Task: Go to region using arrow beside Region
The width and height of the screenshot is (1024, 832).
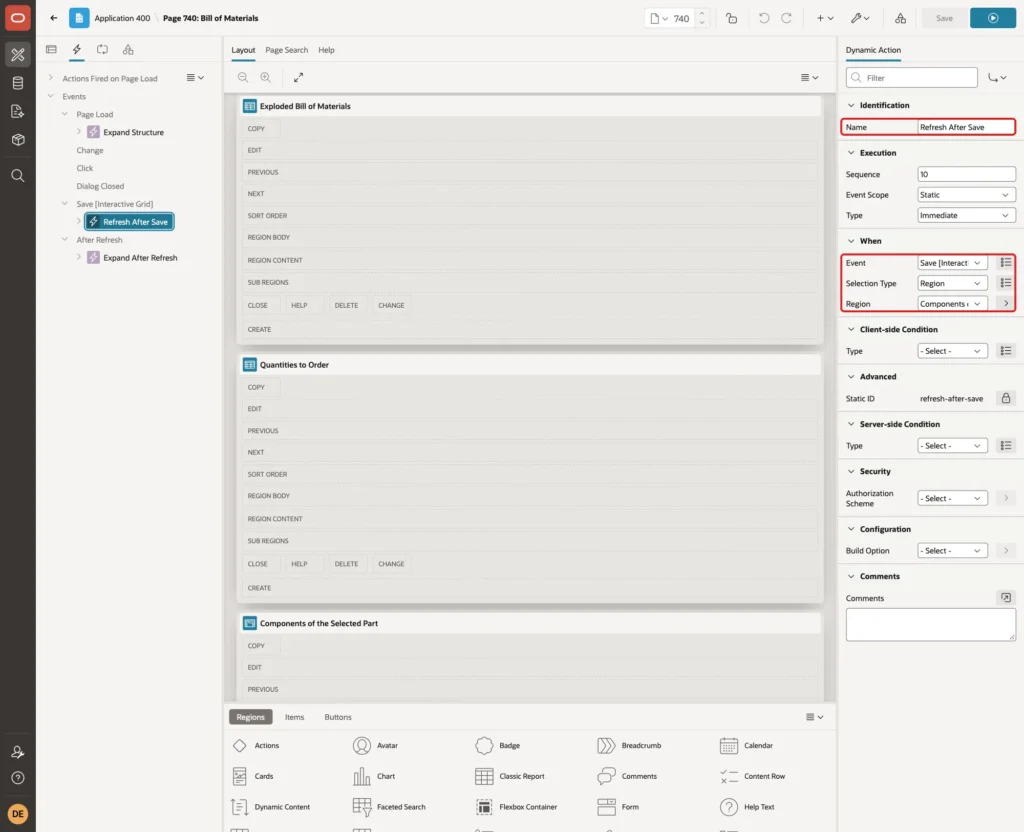Action: 1005,304
